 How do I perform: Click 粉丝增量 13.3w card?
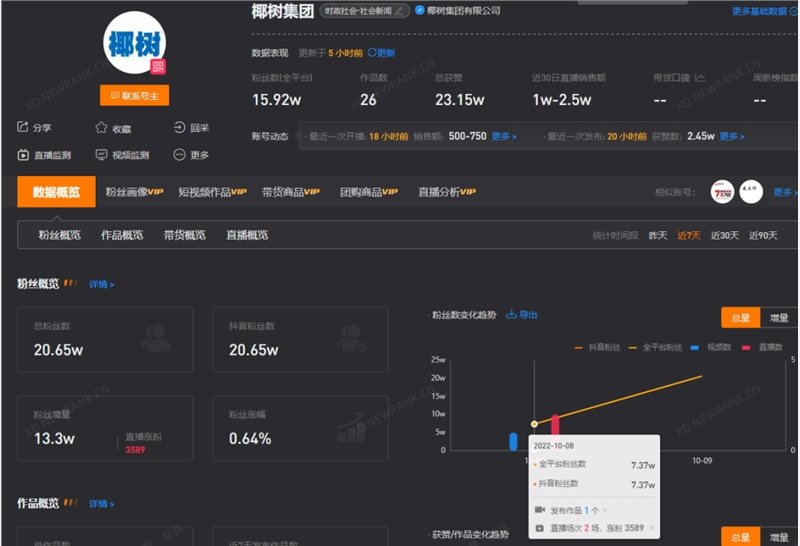[105, 428]
